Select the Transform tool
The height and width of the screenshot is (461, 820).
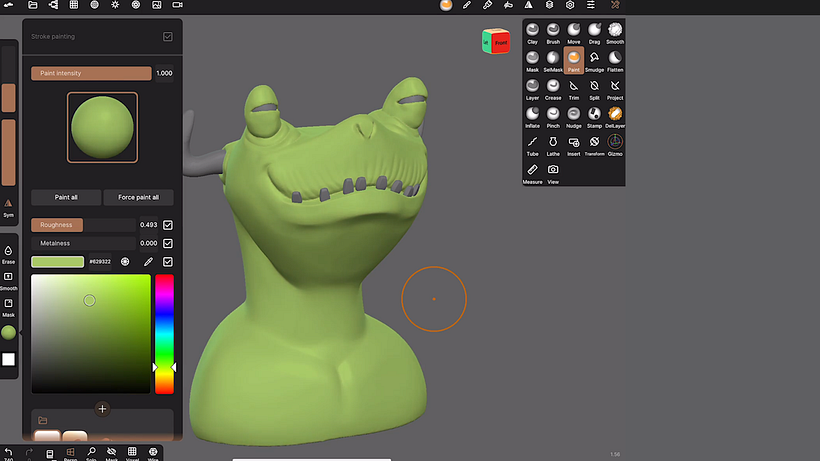[594, 146]
